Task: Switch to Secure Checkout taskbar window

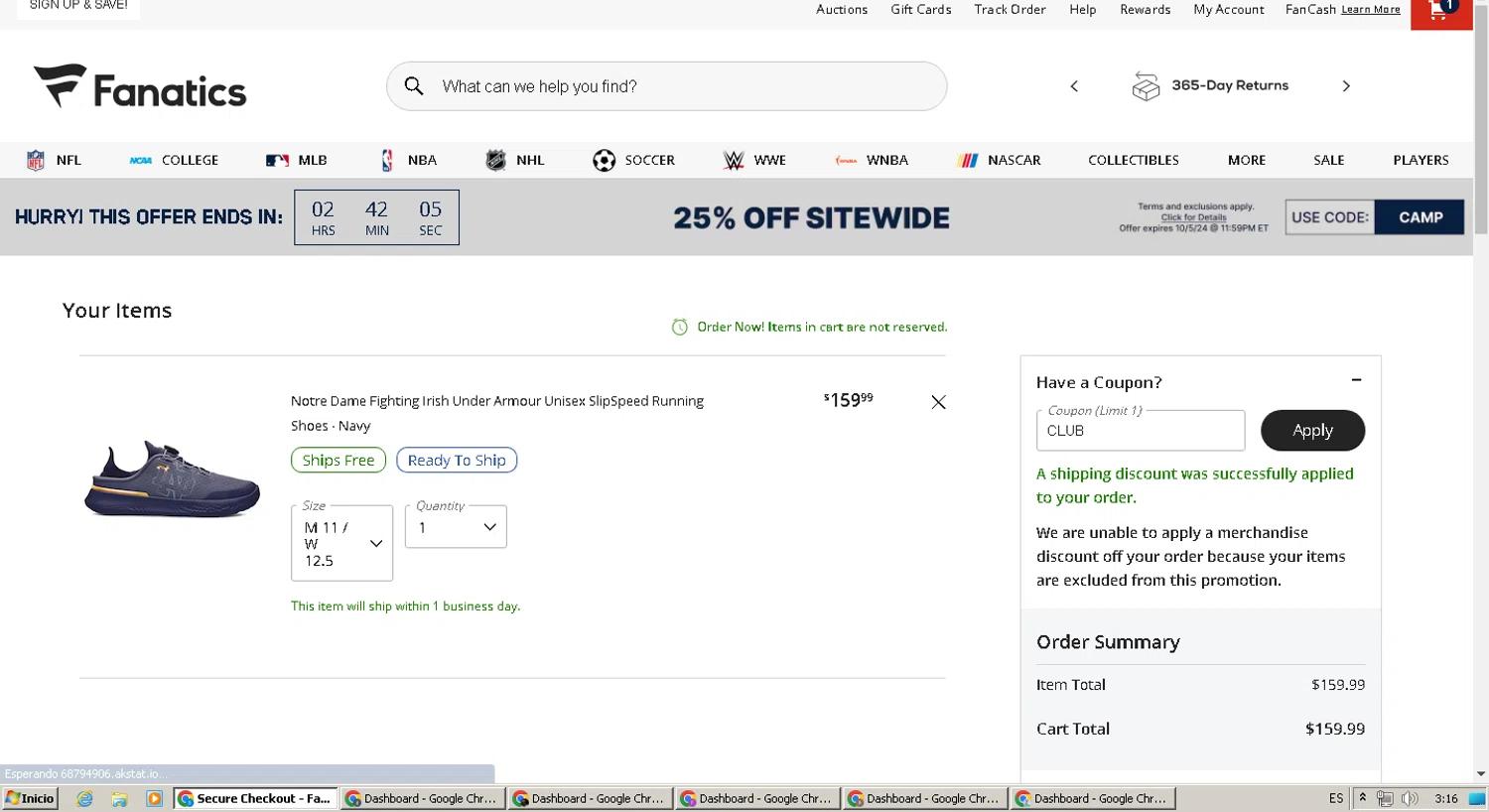Action: tap(255, 798)
